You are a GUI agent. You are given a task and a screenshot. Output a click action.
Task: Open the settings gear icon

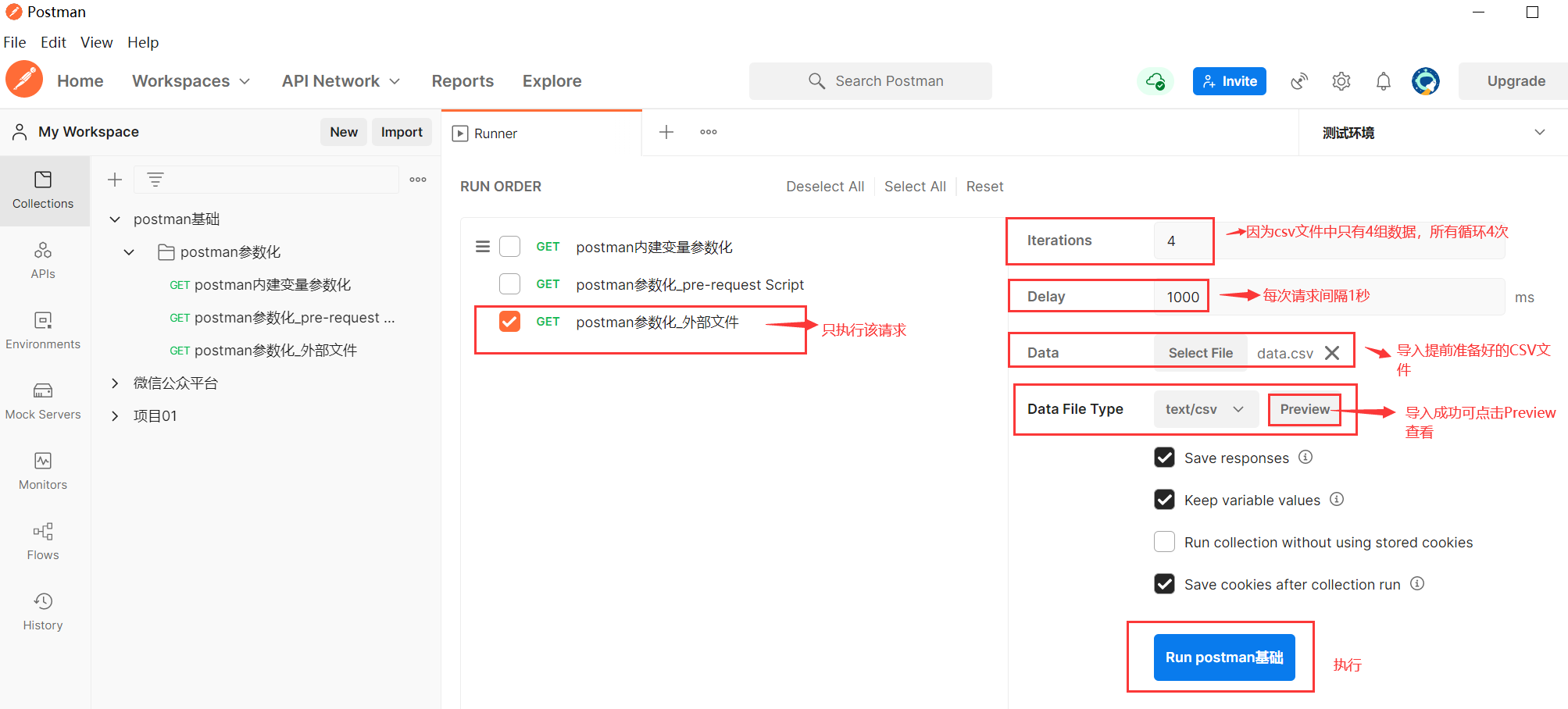point(1341,81)
